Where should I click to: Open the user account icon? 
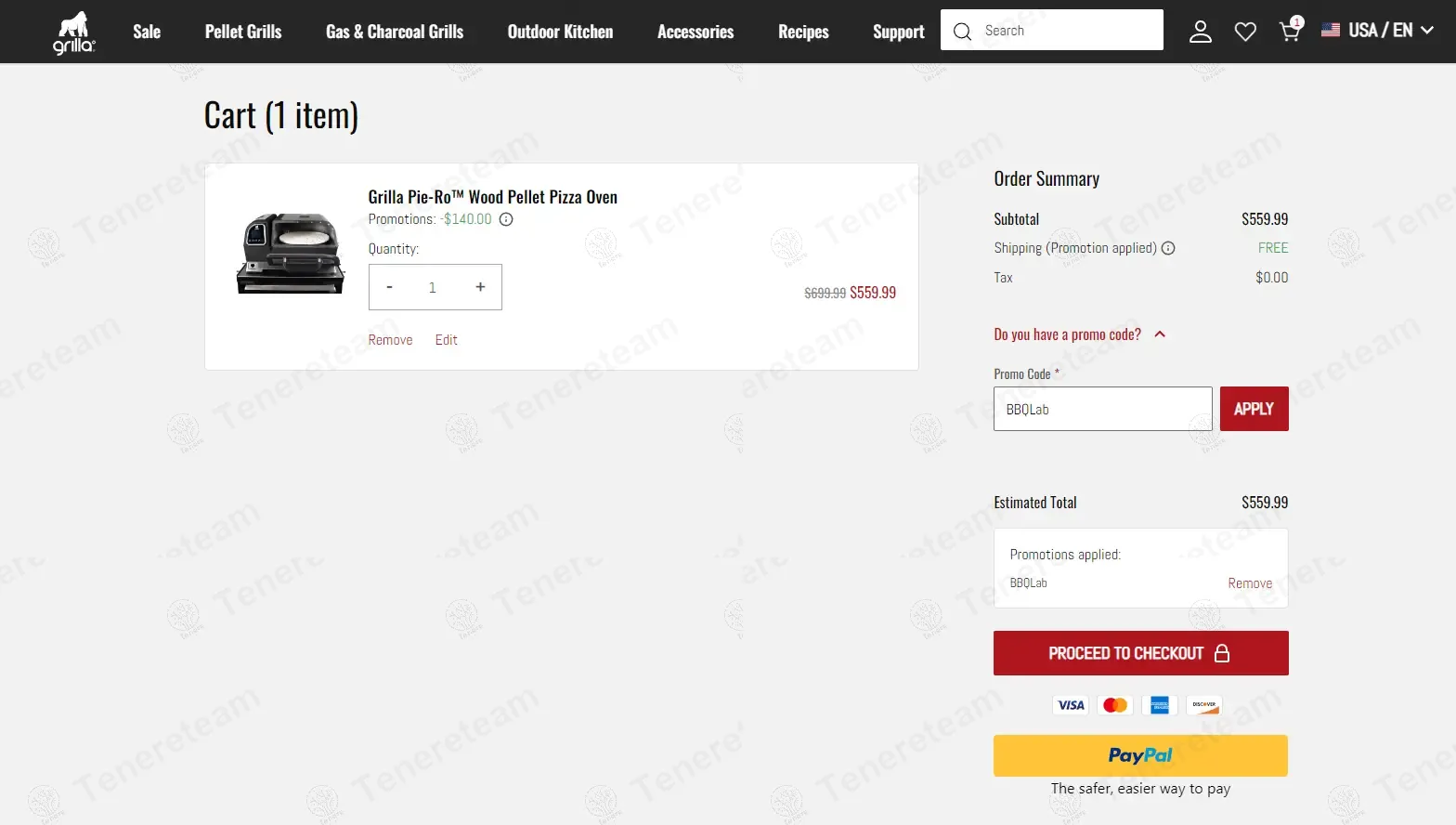pos(1201,32)
